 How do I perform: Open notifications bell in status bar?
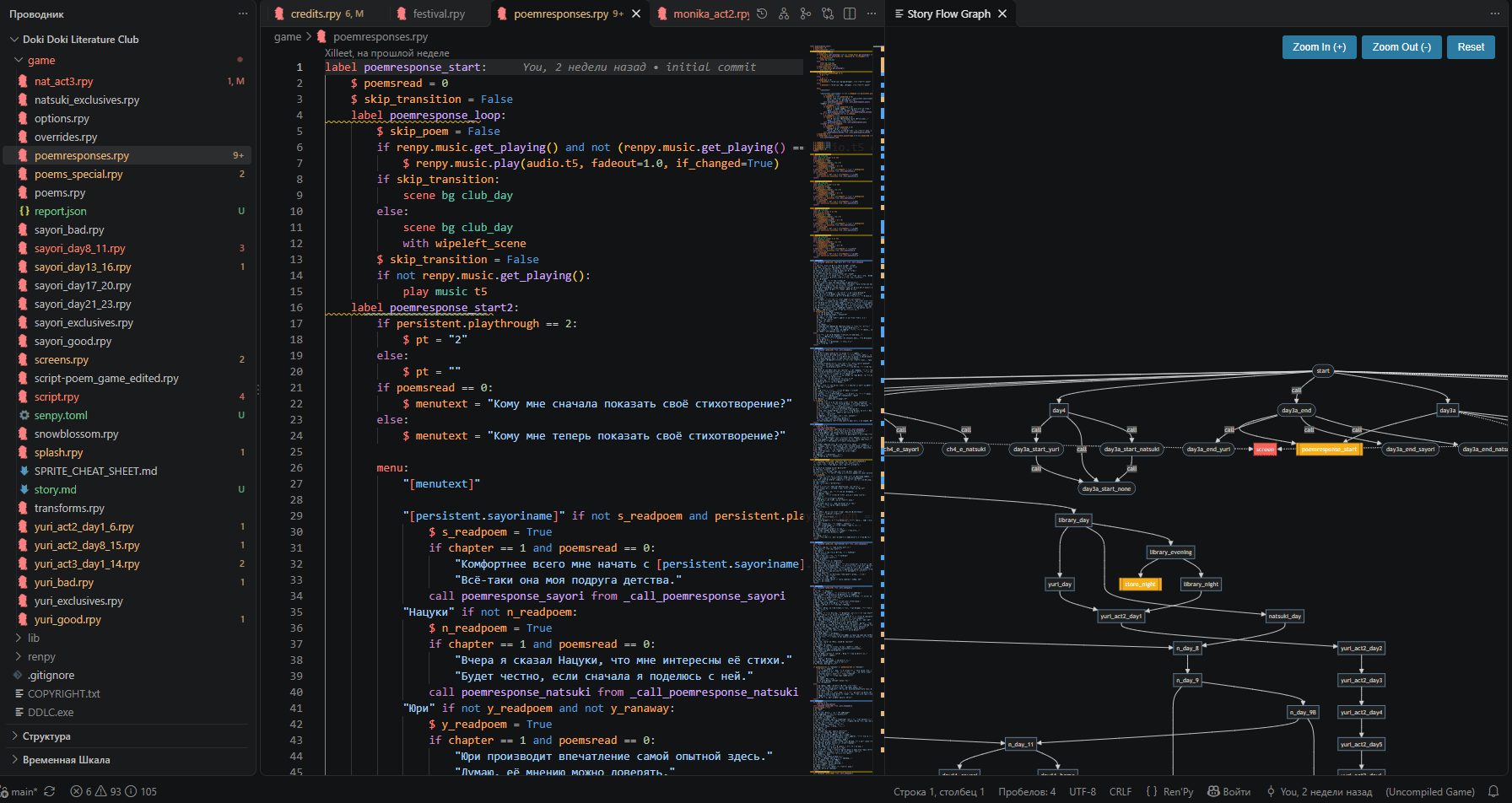[1493, 791]
